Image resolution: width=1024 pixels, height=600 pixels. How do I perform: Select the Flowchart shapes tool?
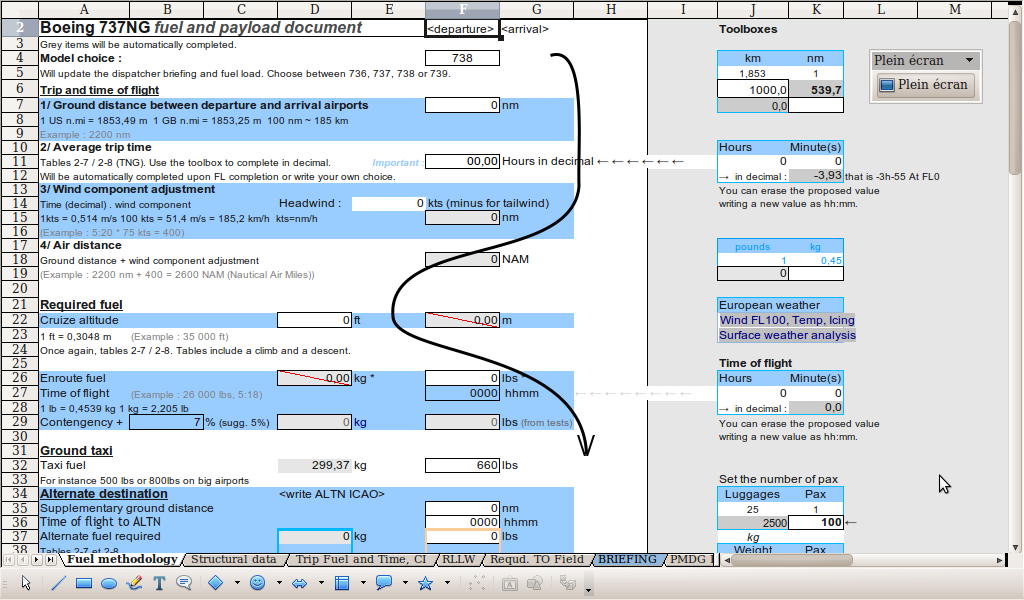(342, 583)
